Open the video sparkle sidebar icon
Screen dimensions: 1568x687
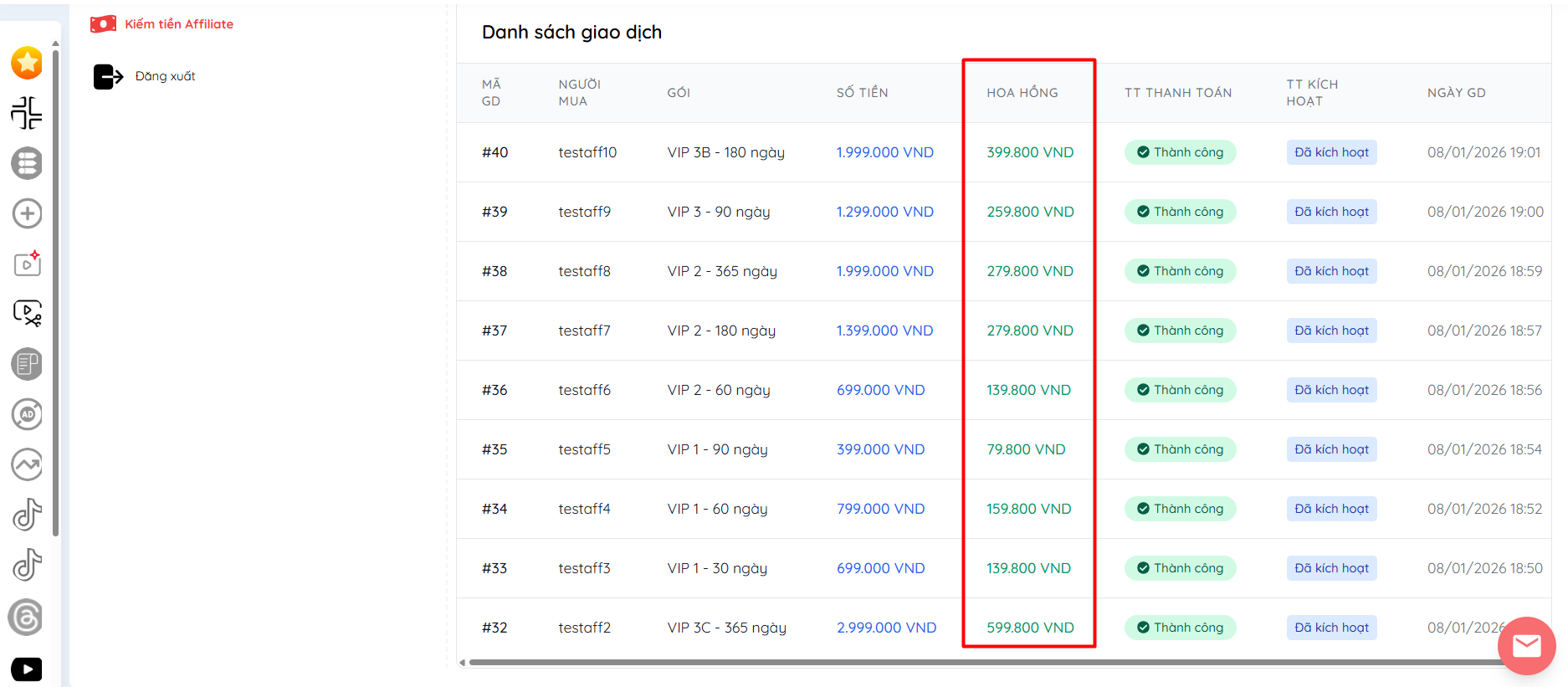point(27,264)
